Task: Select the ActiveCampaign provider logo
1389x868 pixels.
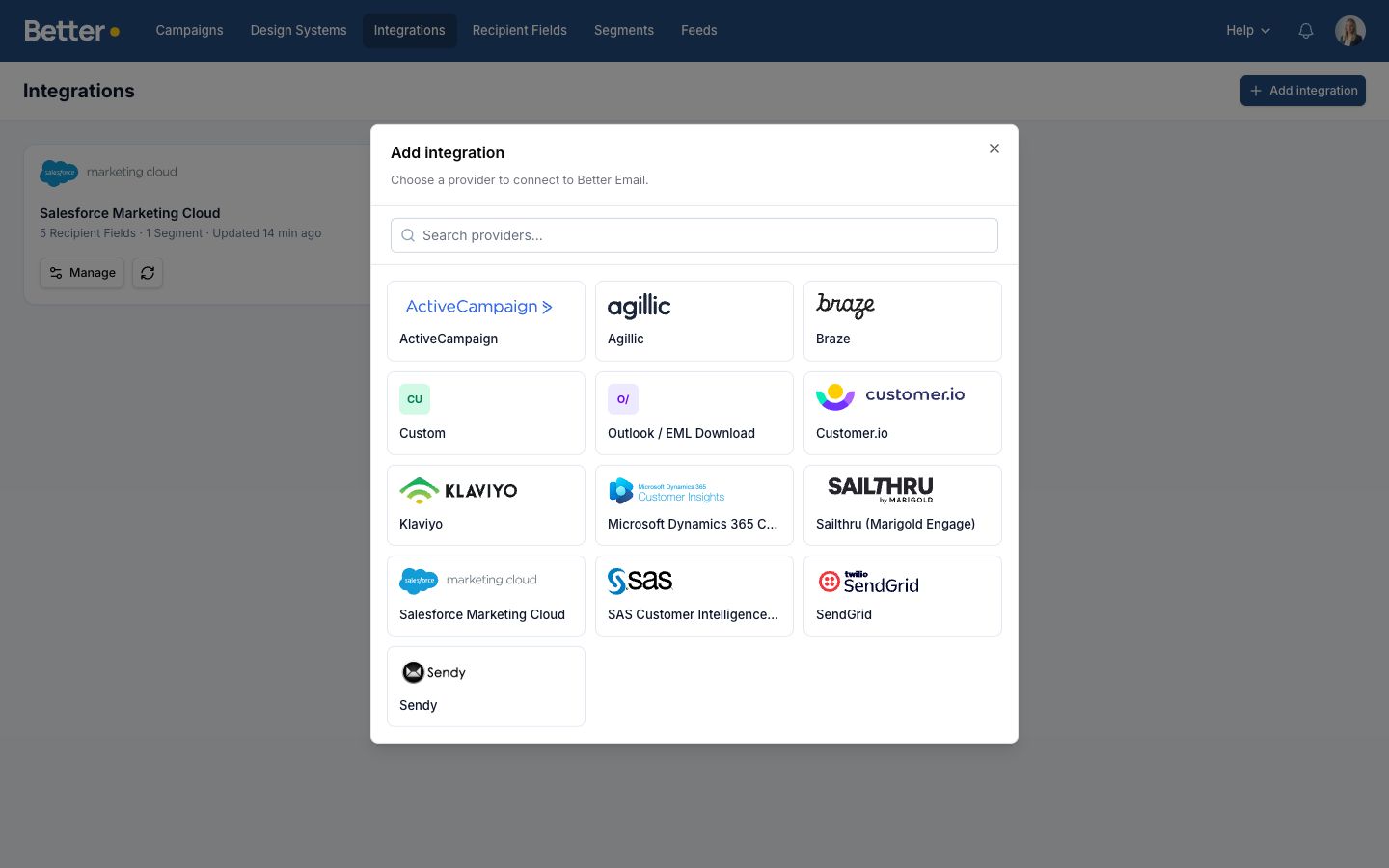Action: (479, 307)
